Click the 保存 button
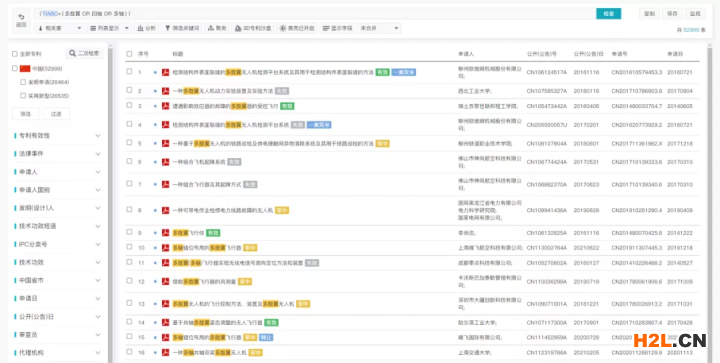720x363 pixels. coord(672,14)
